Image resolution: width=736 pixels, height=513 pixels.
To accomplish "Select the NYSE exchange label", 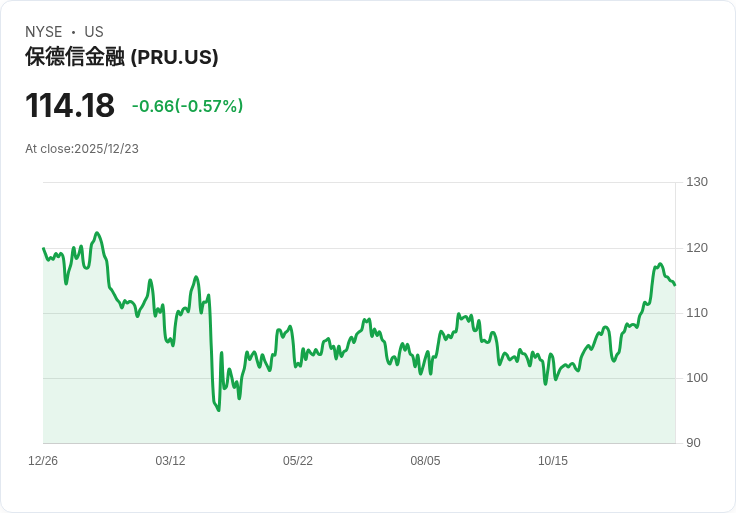I will (x=44, y=32).
